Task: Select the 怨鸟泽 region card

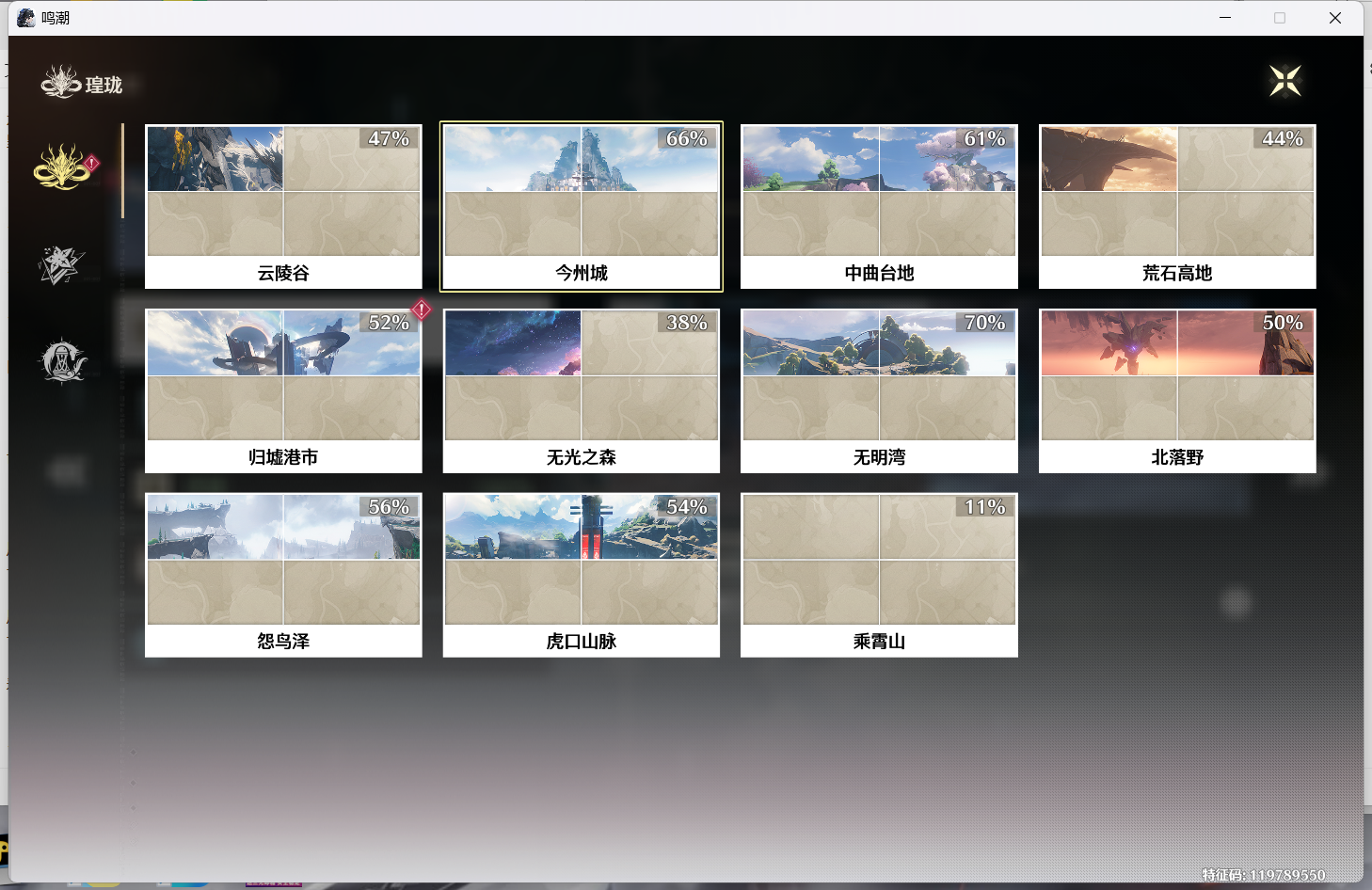Action: click(x=283, y=575)
